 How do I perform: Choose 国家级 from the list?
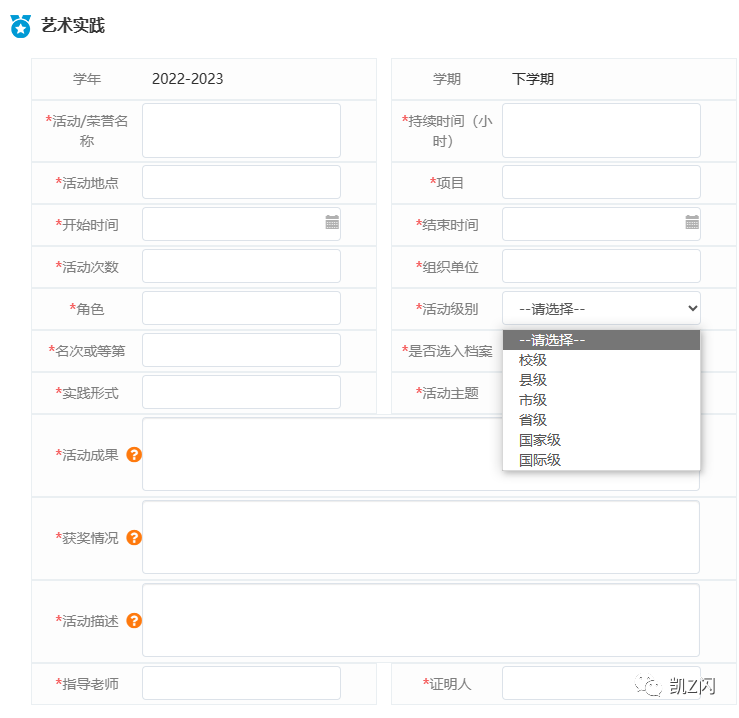[x=540, y=440]
